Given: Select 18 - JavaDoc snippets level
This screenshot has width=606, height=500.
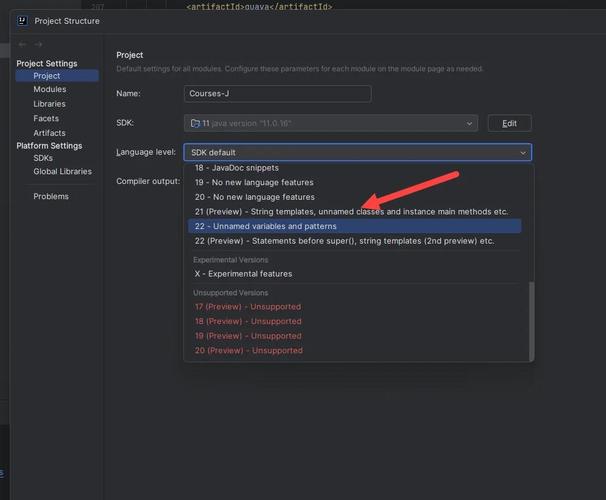Looking at the screenshot, I should (x=237, y=168).
